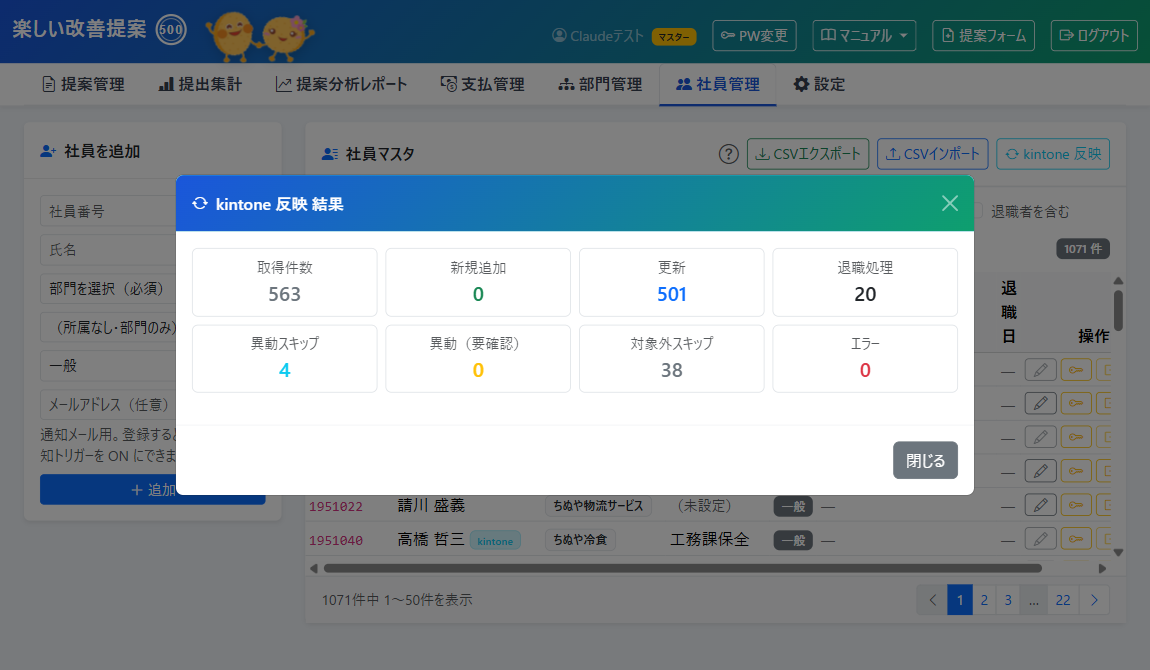
Task: Click the CSVインポート button
Action: (932, 154)
